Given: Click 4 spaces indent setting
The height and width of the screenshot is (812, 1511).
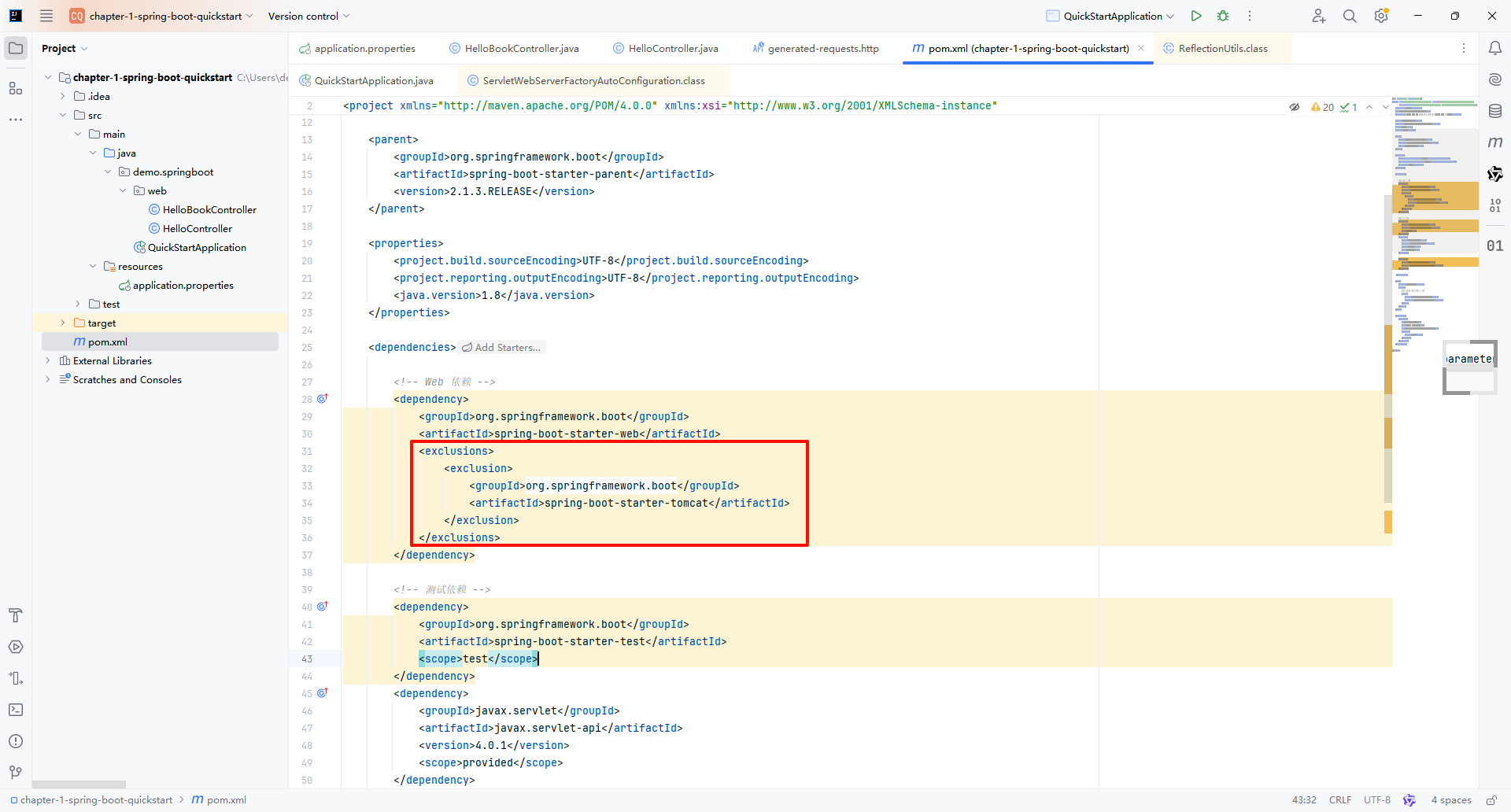Looking at the screenshot, I should tap(1451, 800).
